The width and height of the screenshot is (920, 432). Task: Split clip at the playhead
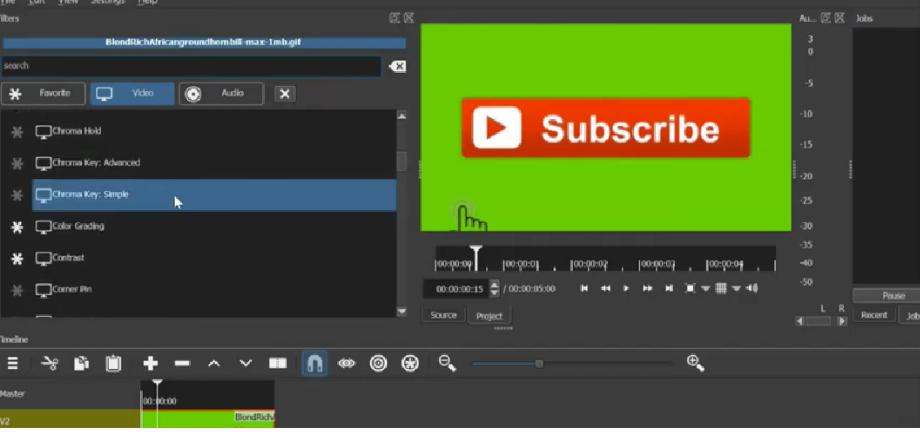click(278, 364)
